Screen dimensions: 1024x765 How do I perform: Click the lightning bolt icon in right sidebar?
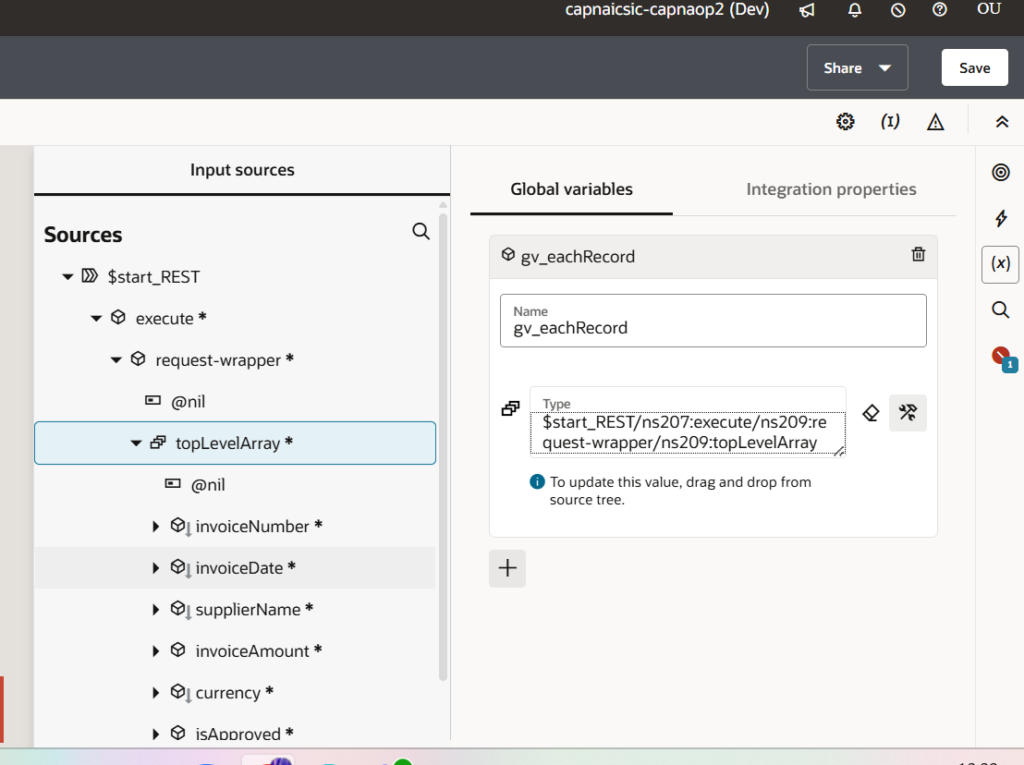[1000, 219]
